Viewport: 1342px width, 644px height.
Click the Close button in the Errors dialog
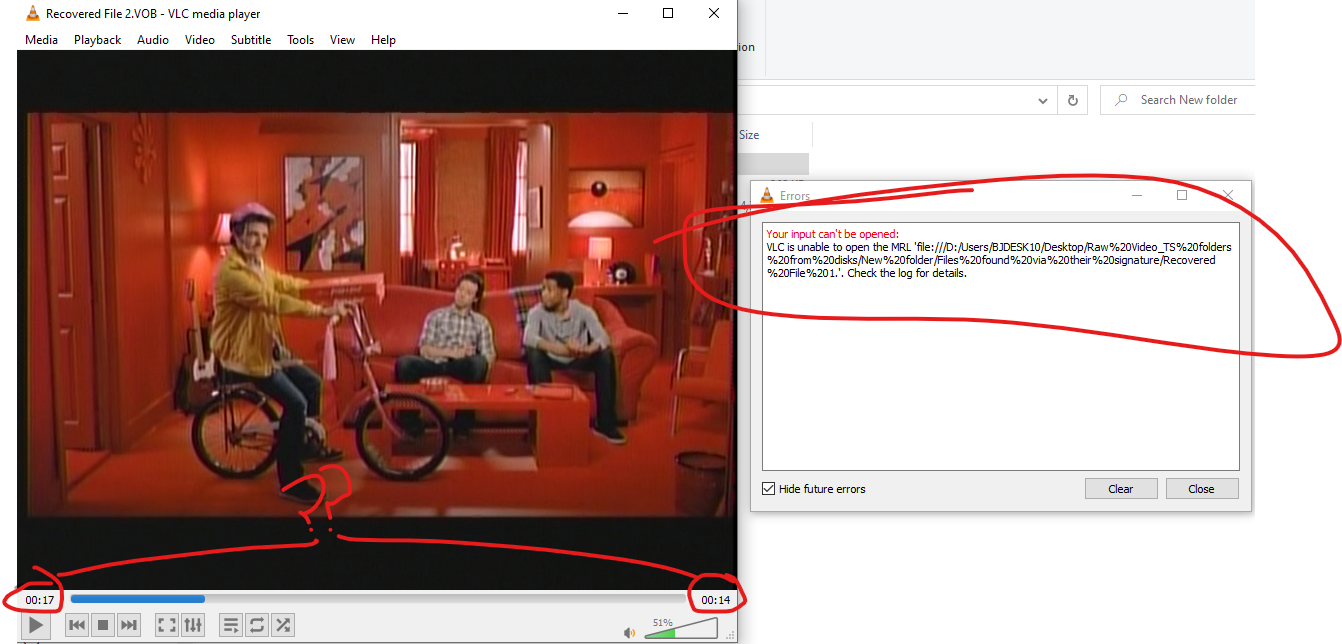[1201, 489]
